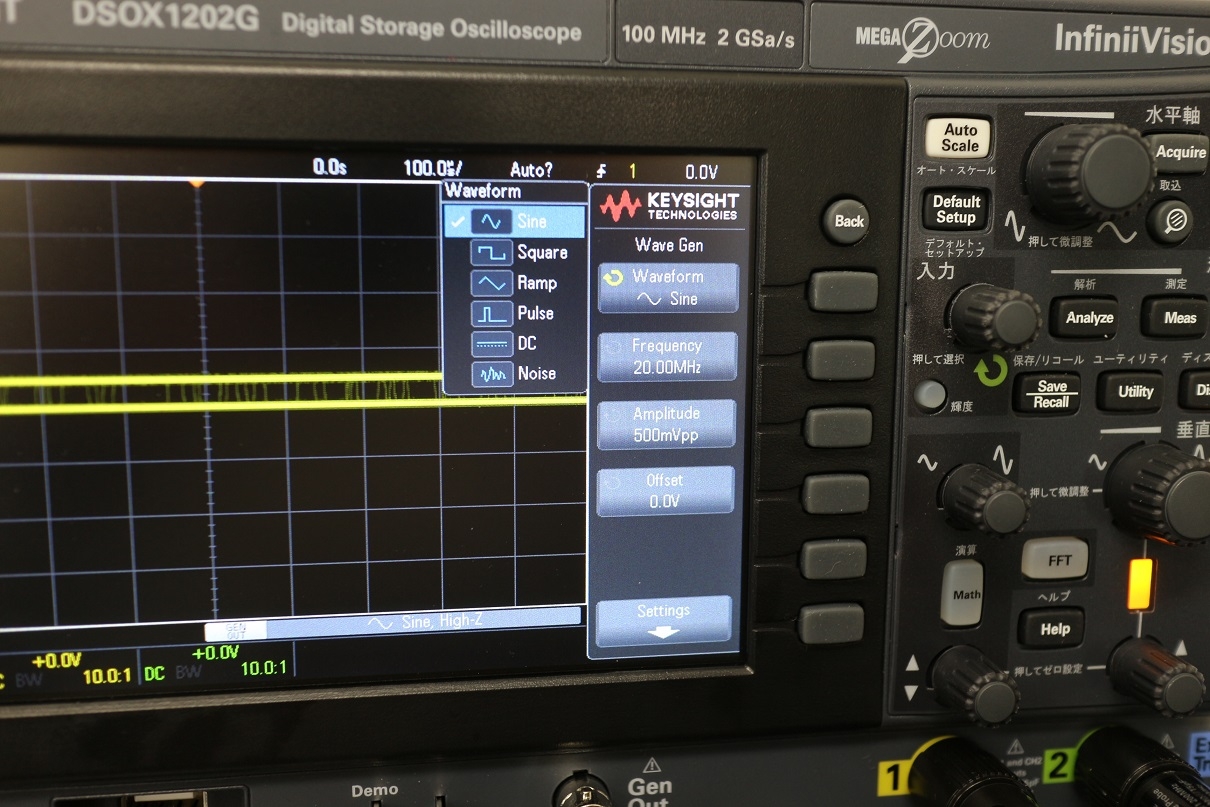Push the Back button beside the screen
Image resolution: width=1210 pixels, height=807 pixels.
click(848, 220)
